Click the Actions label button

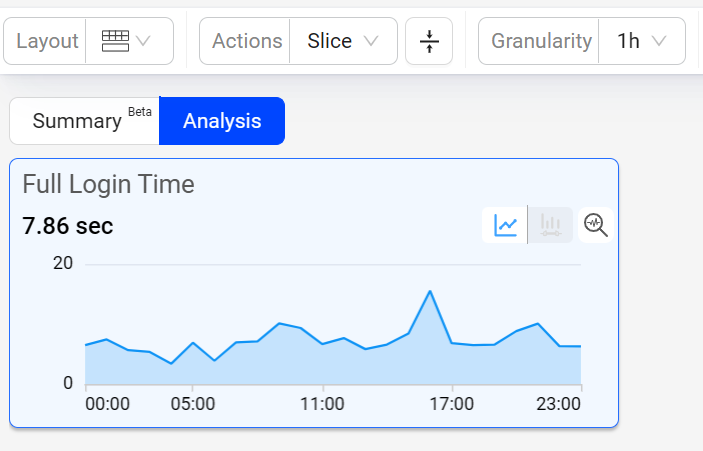click(x=245, y=41)
